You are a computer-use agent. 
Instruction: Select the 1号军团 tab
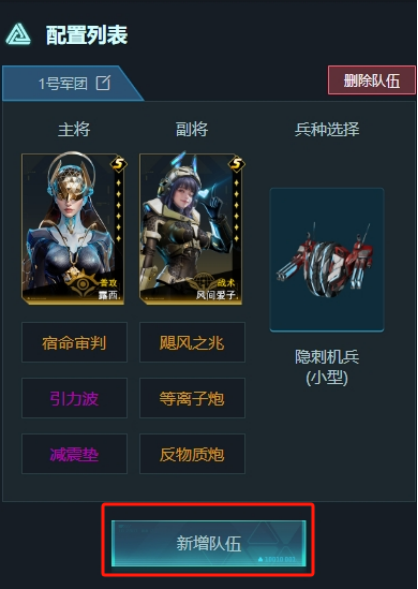click(x=72, y=83)
